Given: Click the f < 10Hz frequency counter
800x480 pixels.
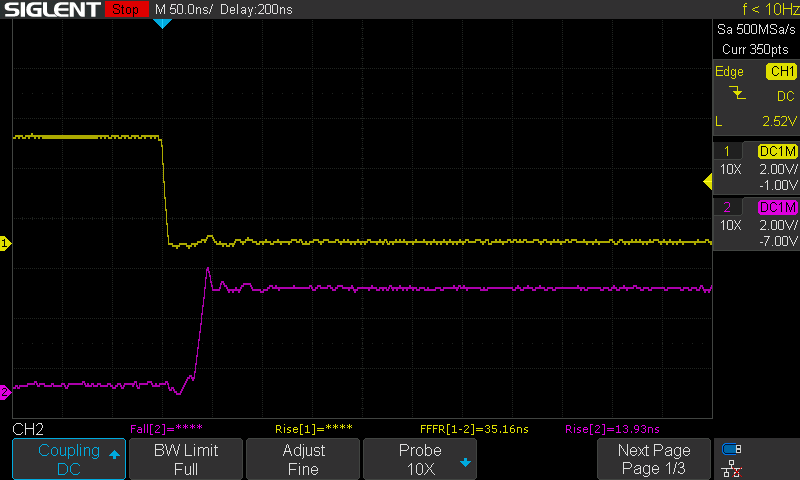Looking at the screenshot, I should click(770, 9).
